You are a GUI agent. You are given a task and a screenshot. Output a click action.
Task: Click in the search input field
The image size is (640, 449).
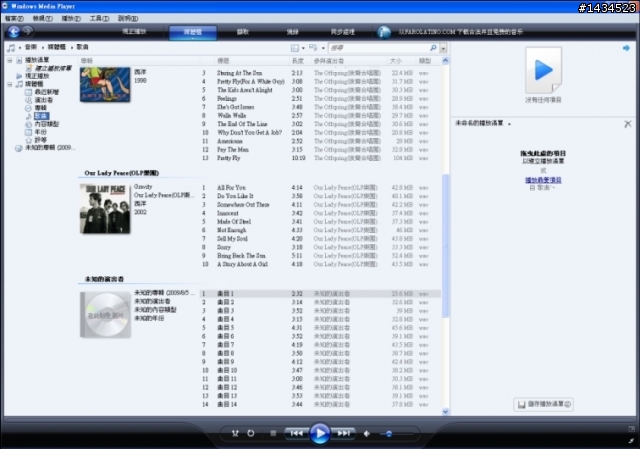tap(380, 48)
